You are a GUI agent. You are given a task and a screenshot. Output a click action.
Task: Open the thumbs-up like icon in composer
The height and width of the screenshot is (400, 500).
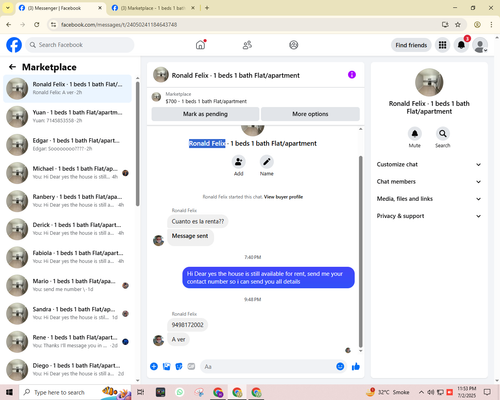click(x=356, y=367)
